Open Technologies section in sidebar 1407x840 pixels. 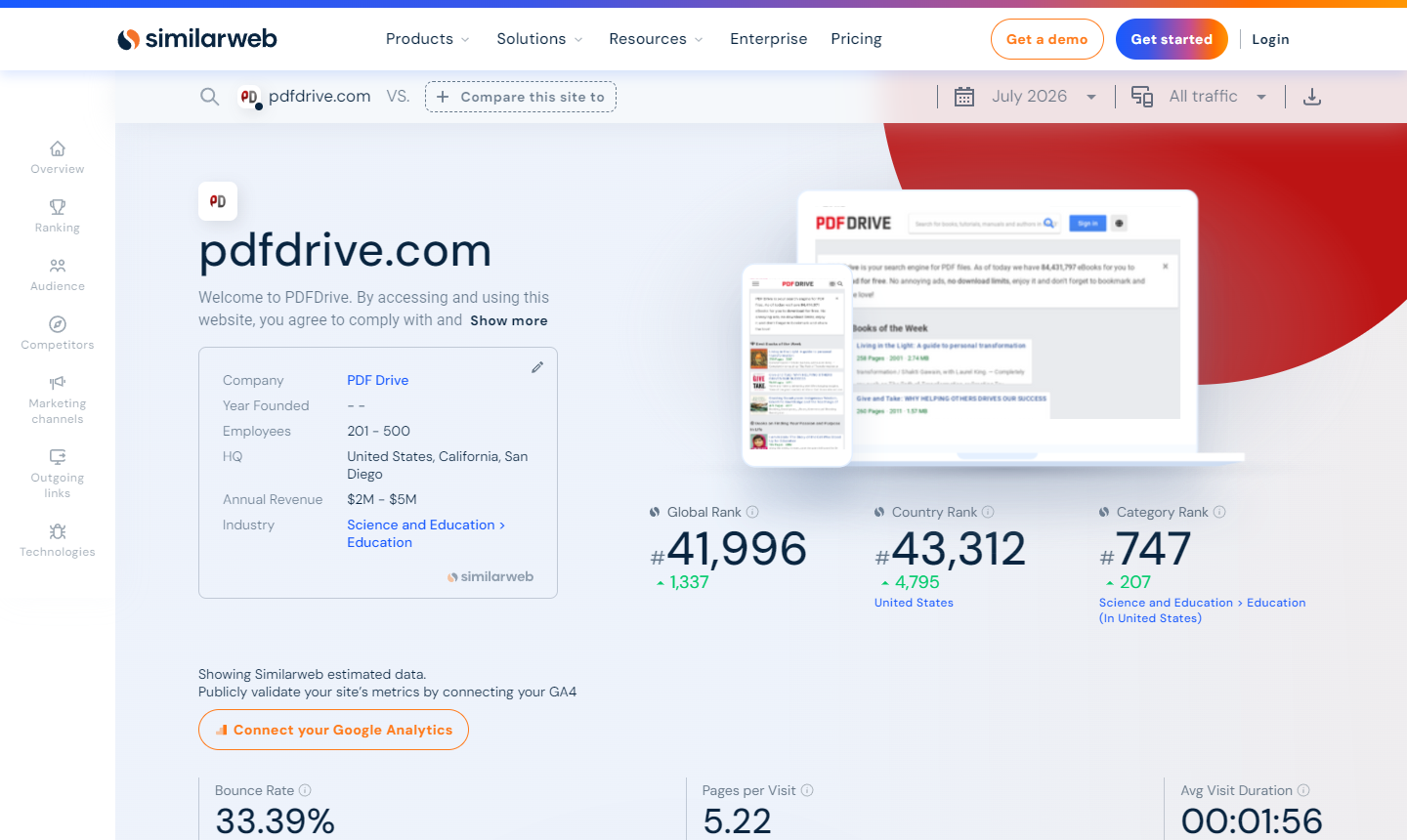tap(58, 540)
